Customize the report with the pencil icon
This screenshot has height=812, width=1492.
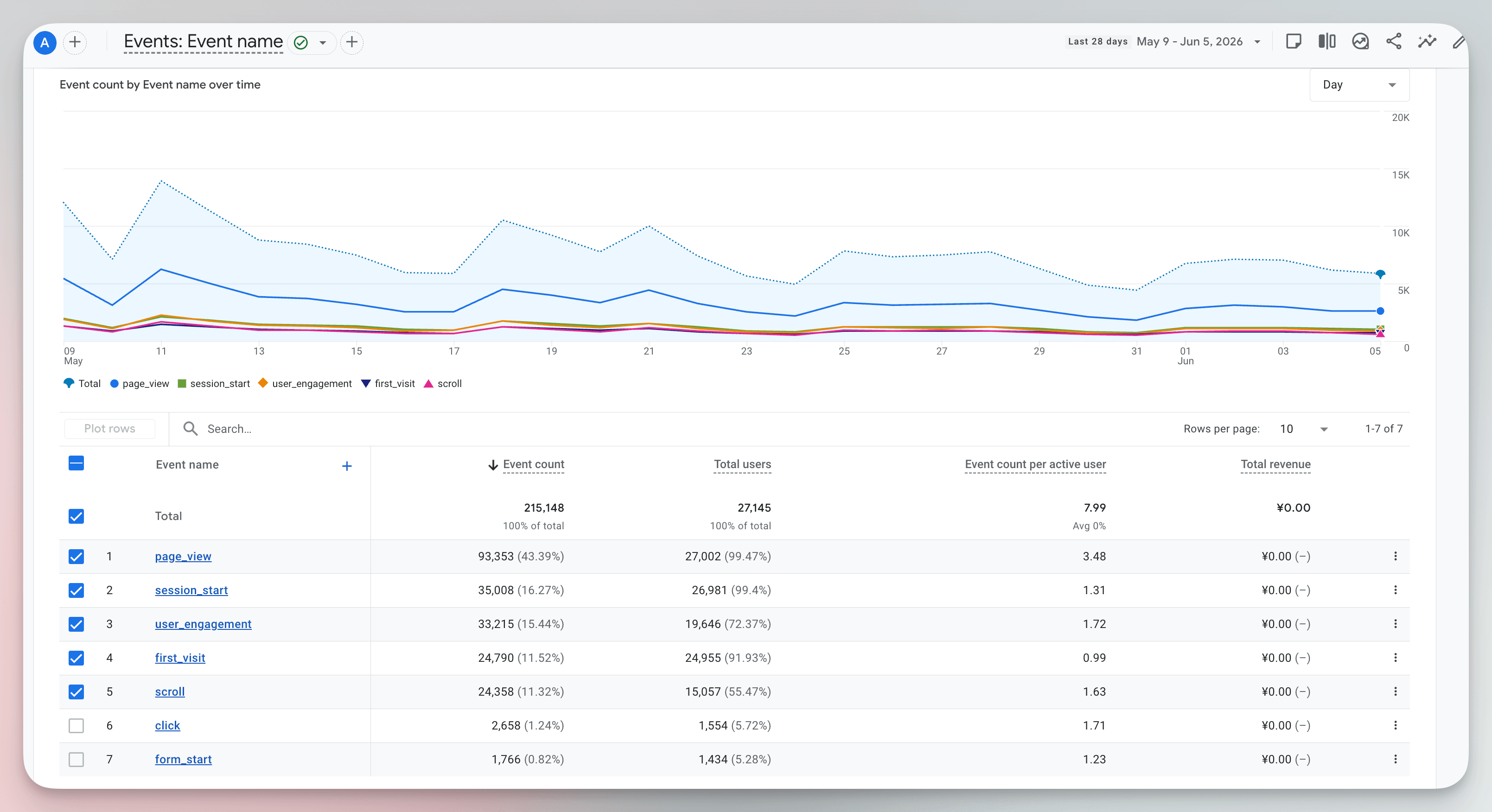(1459, 42)
